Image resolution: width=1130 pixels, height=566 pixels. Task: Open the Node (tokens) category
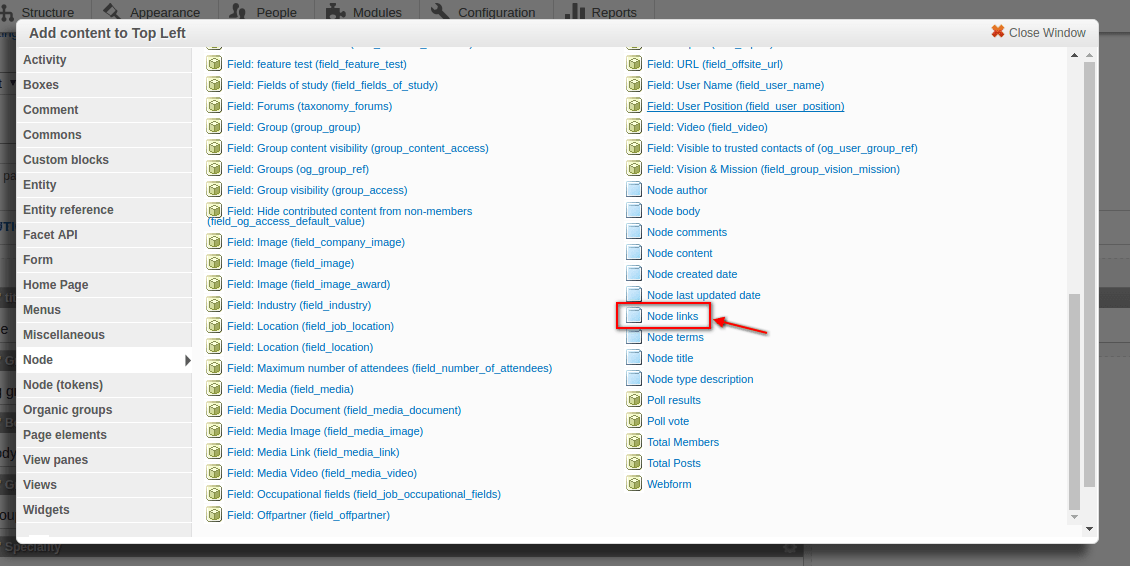click(104, 384)
